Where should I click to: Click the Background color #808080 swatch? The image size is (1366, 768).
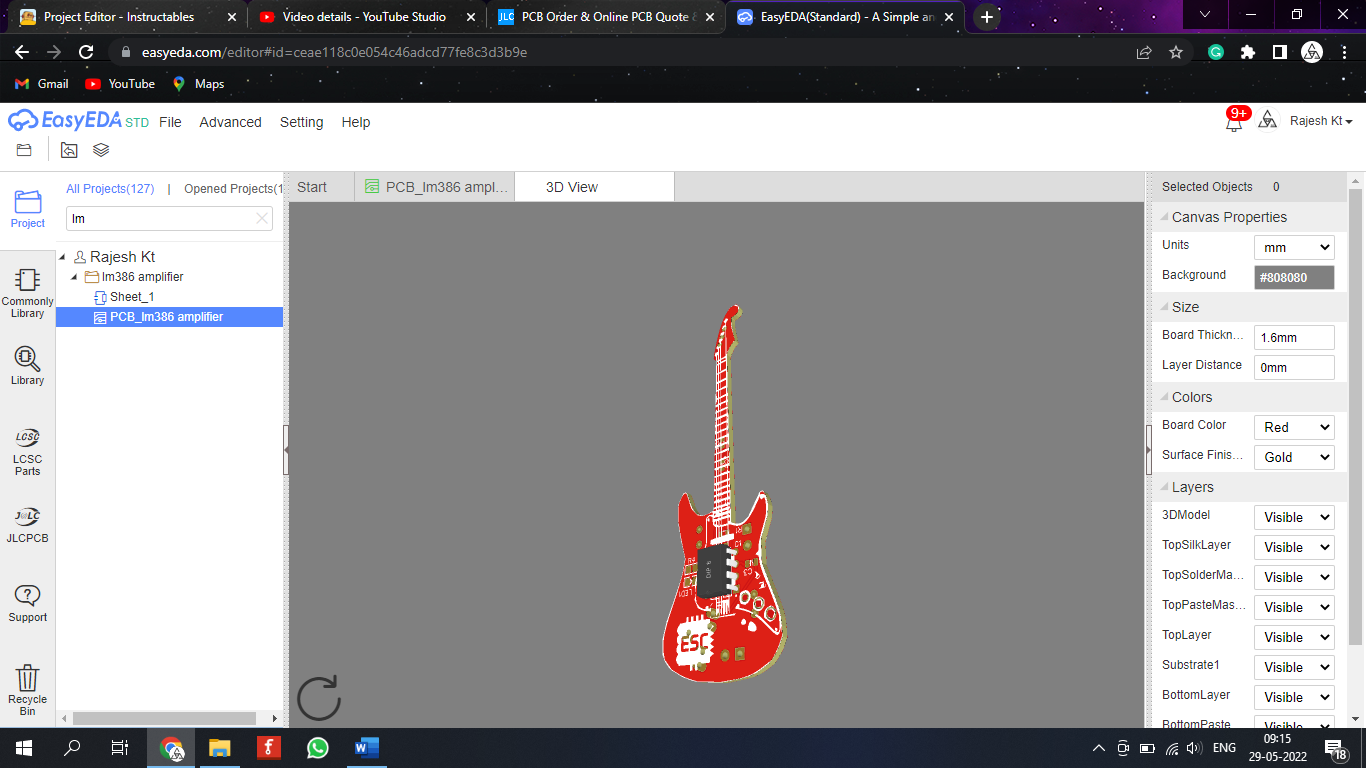point(1294,277)
